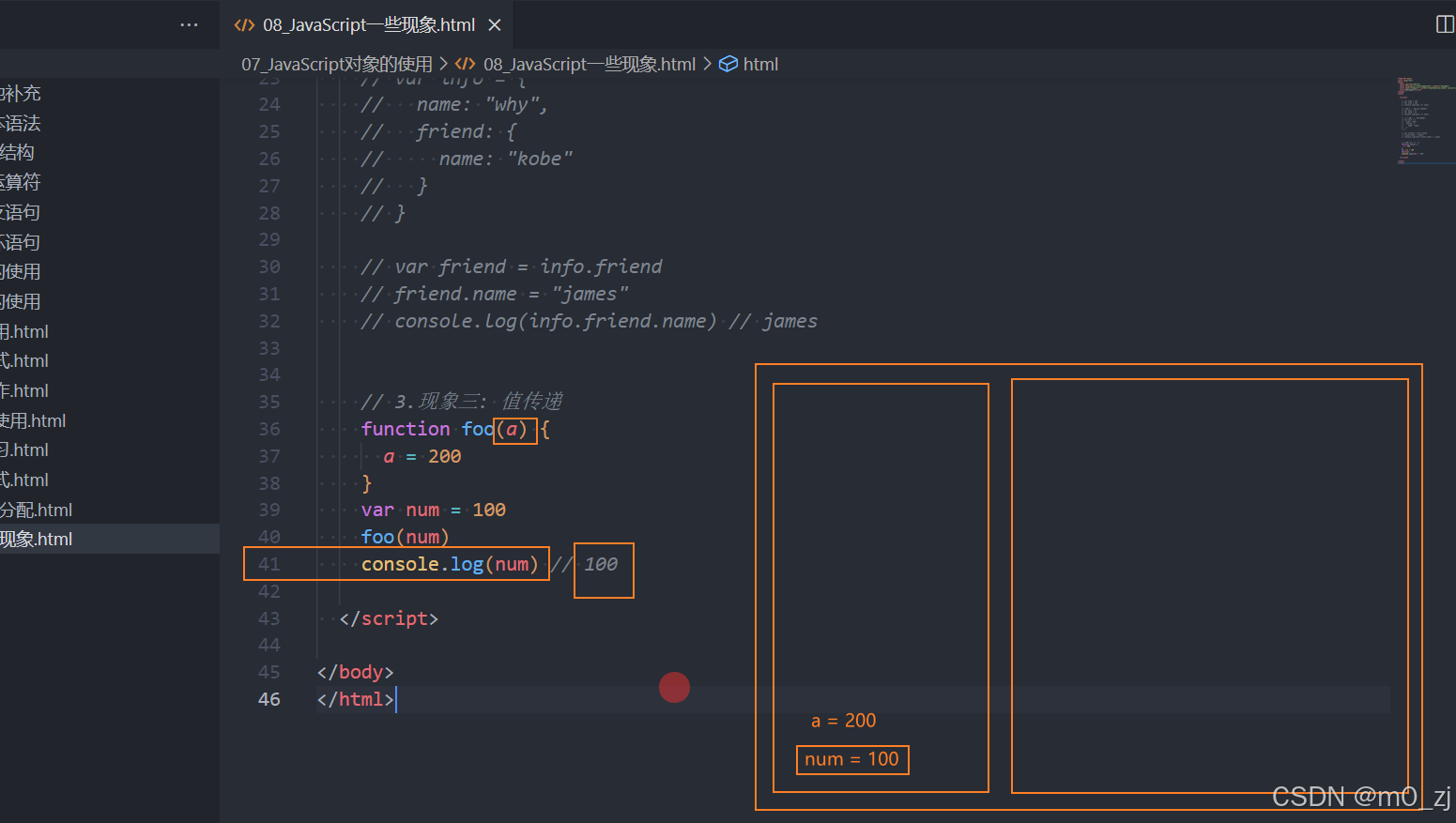
Task: Split the editor with the top-right icon
Action: (x=1444, y=24)
